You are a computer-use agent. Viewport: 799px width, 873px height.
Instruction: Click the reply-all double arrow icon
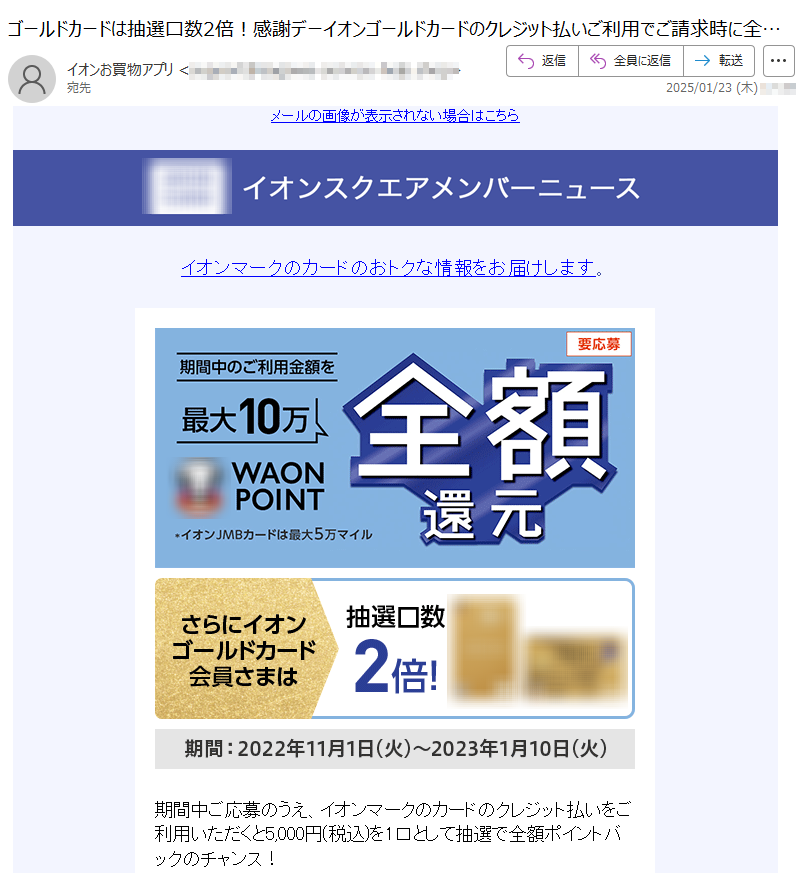[598, 61]
